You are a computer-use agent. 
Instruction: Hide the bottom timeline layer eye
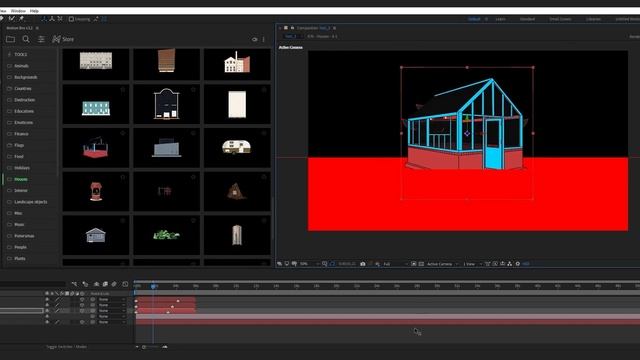point(47,322)
